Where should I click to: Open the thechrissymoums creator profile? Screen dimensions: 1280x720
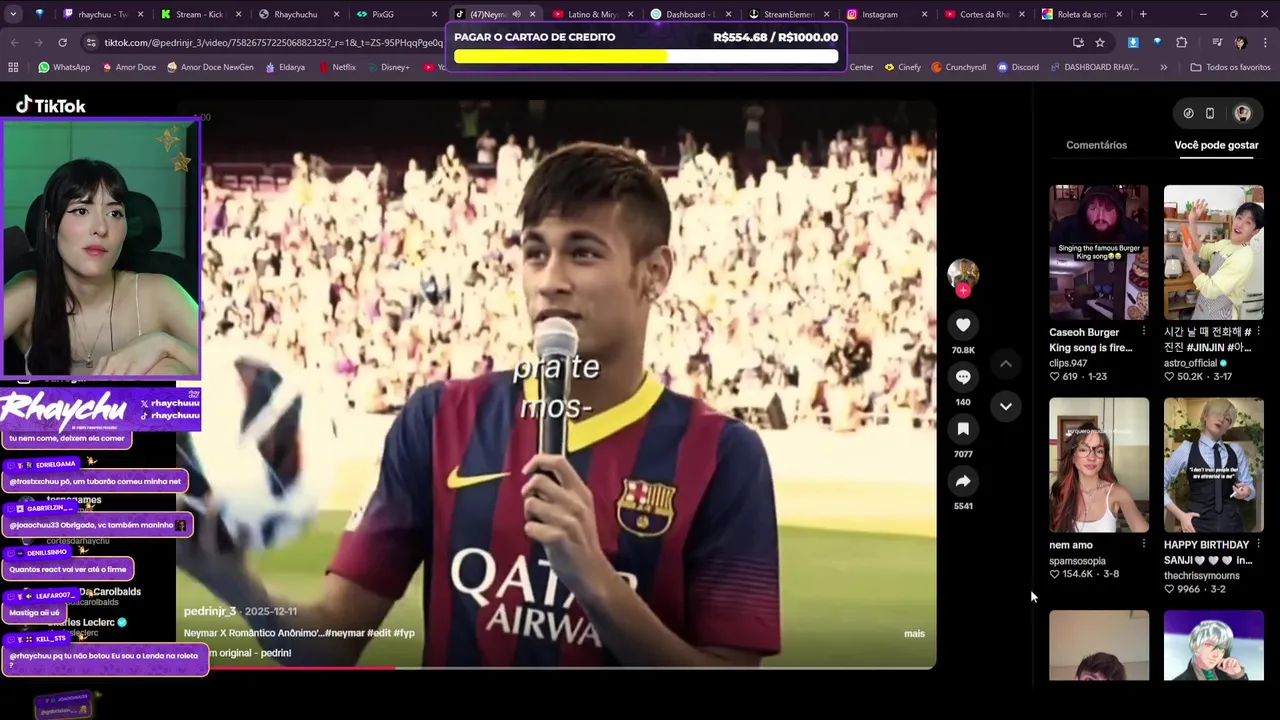tap(1201, 575)
